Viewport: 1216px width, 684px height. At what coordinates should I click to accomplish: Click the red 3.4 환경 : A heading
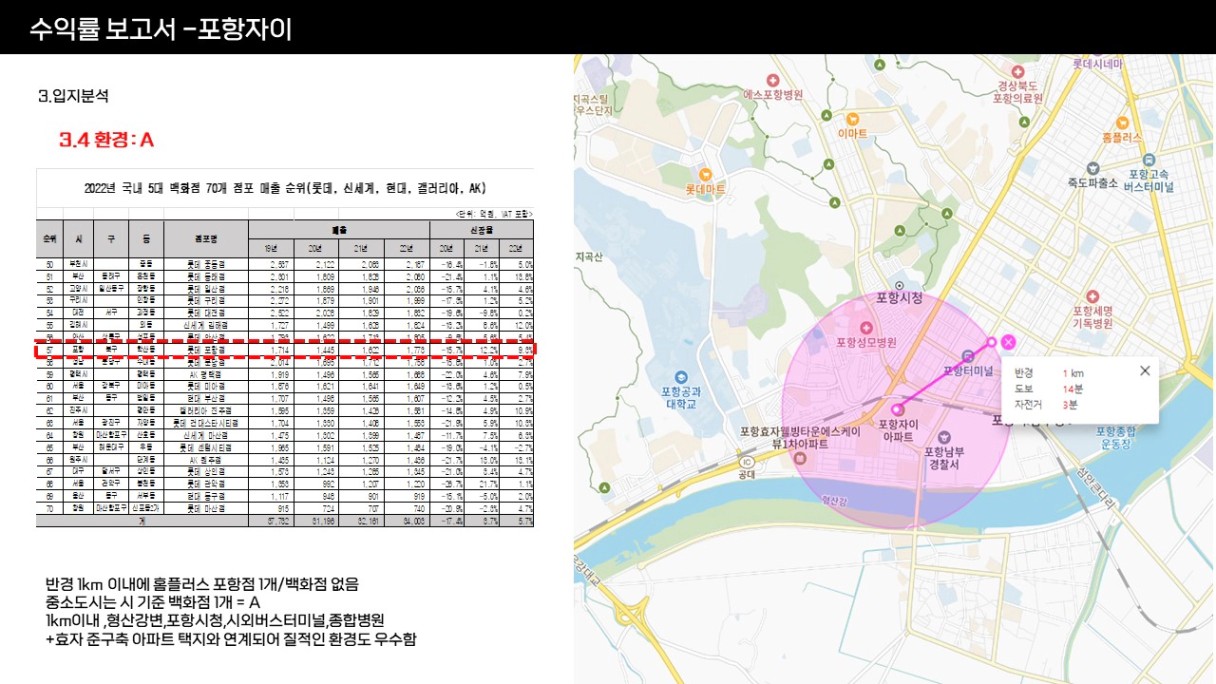click(106, 140)
